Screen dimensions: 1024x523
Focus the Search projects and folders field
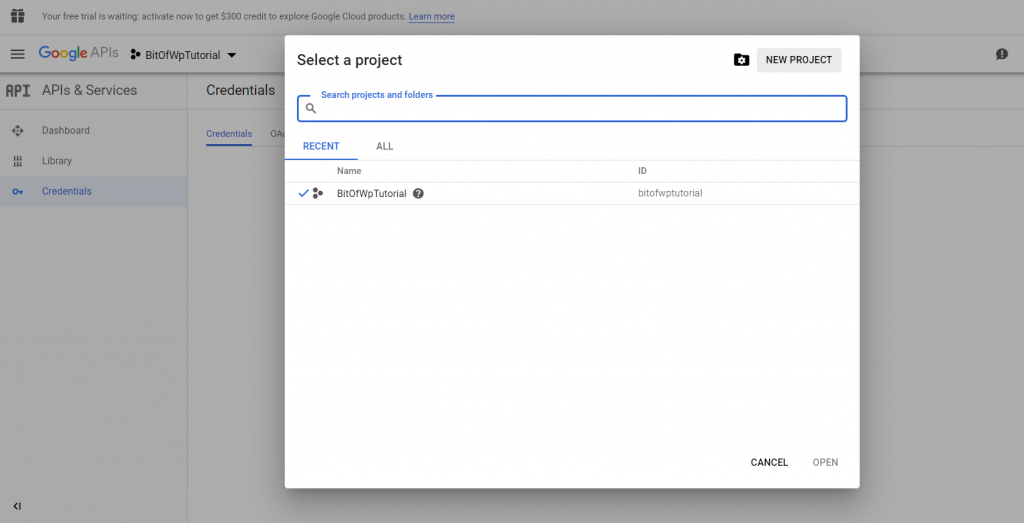click(x=572, y=108)
